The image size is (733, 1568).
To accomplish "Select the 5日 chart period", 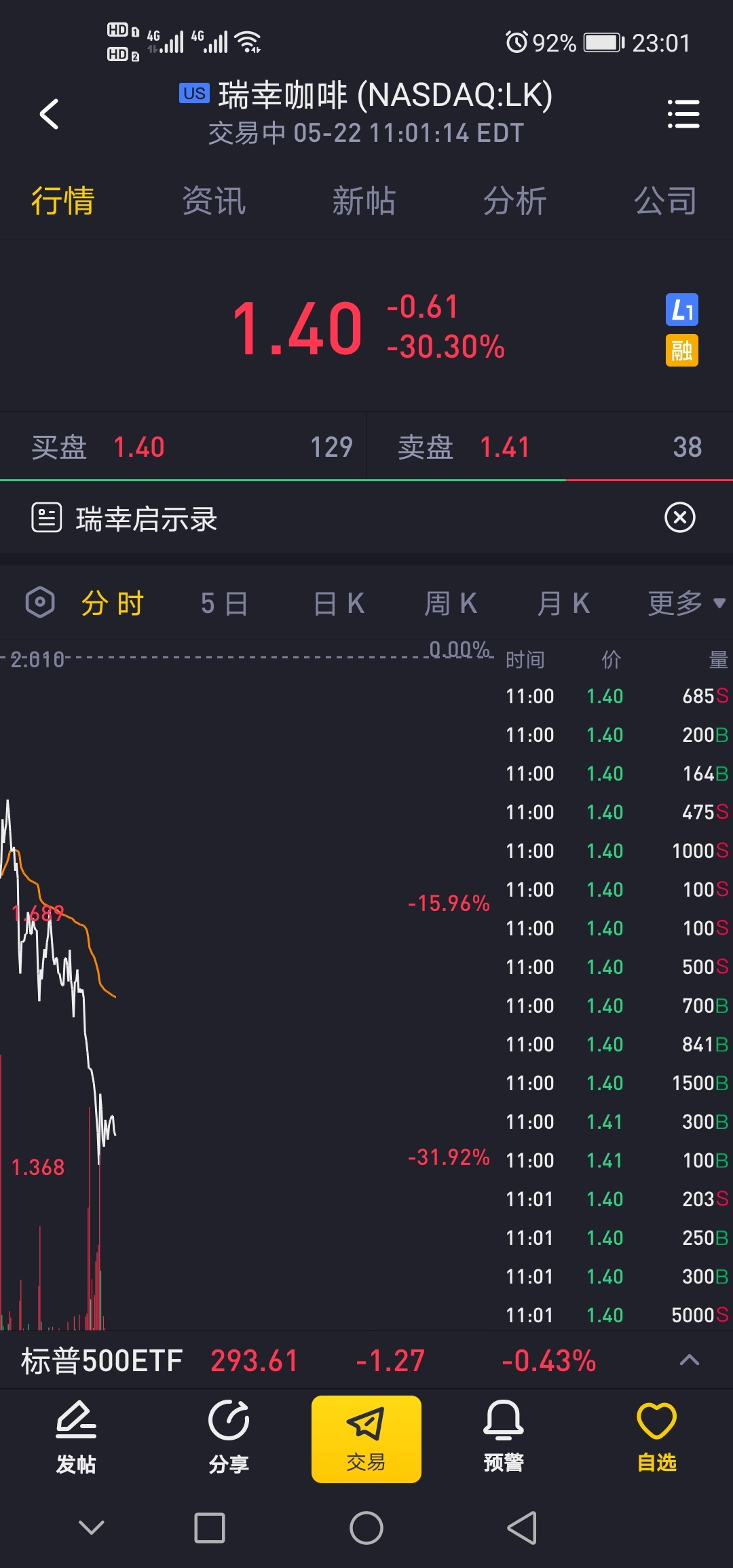I will point(225,603).
